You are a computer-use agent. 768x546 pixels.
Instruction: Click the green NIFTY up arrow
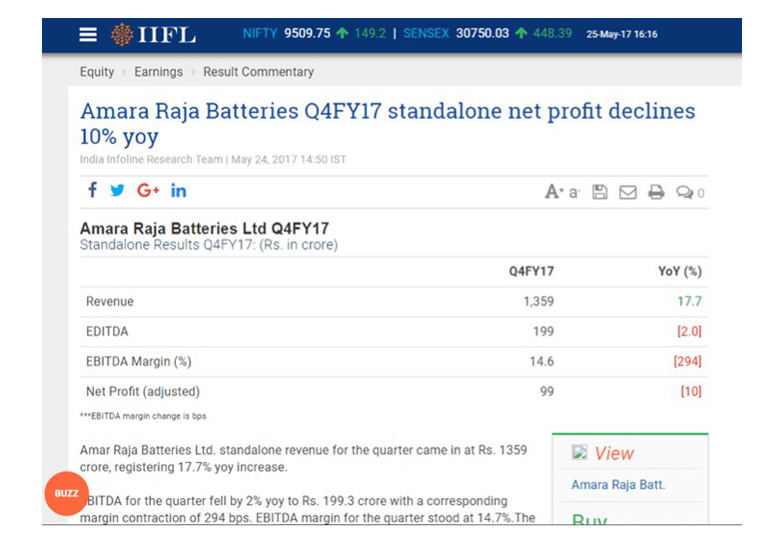coord(342,33)
